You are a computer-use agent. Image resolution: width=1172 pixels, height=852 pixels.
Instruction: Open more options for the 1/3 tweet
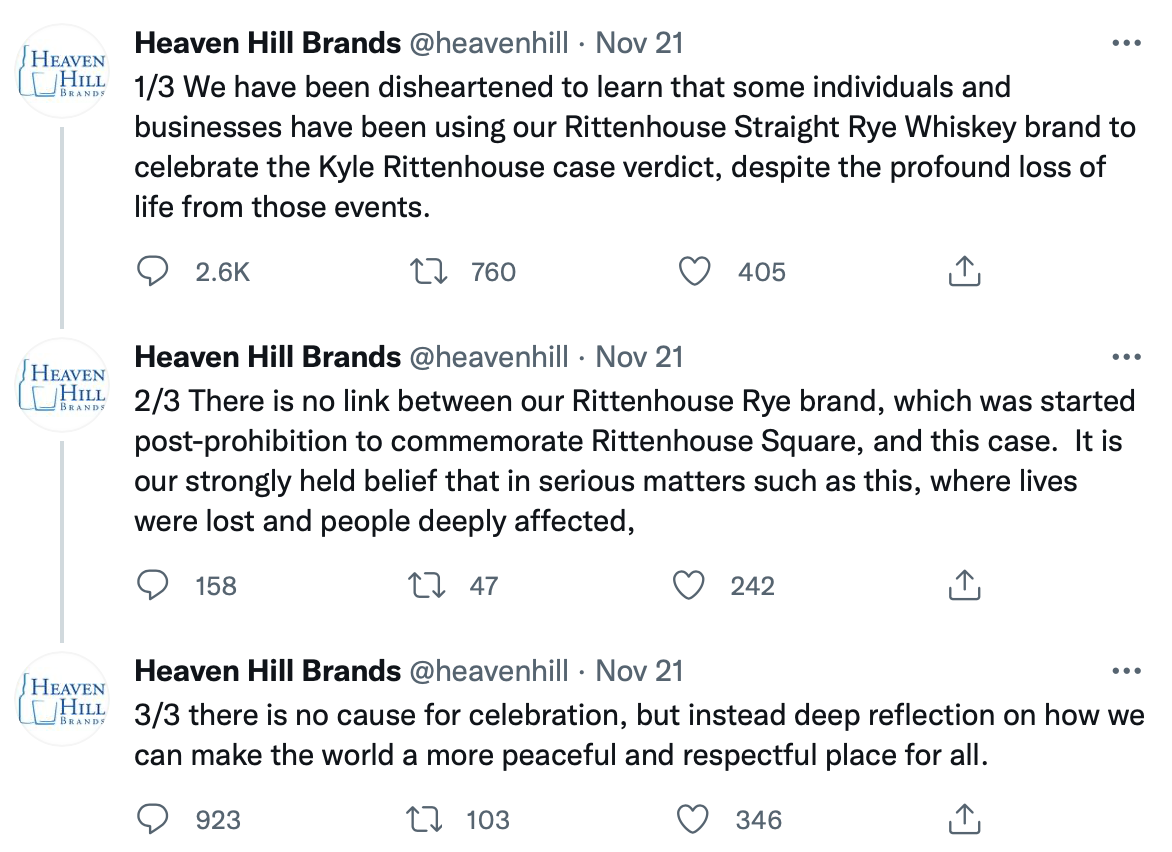(x=1127, y=44)
